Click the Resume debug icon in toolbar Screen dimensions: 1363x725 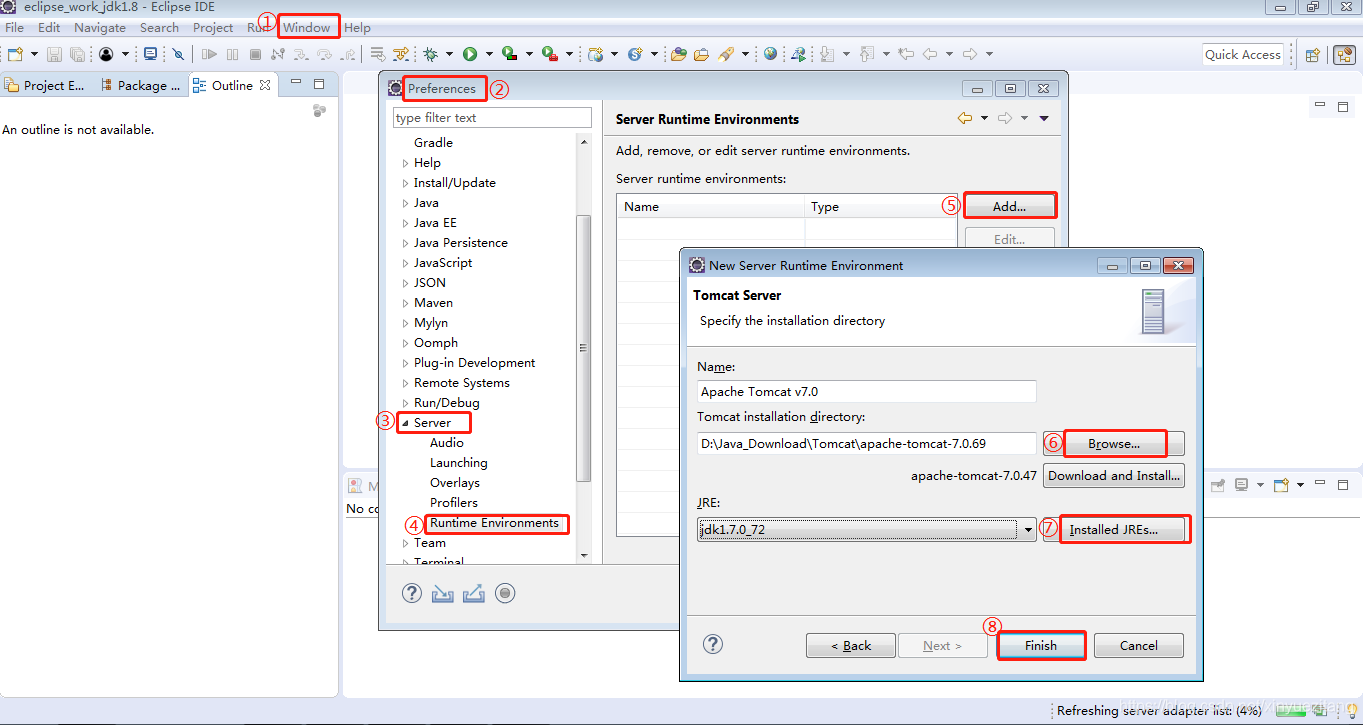coord(209,54)
